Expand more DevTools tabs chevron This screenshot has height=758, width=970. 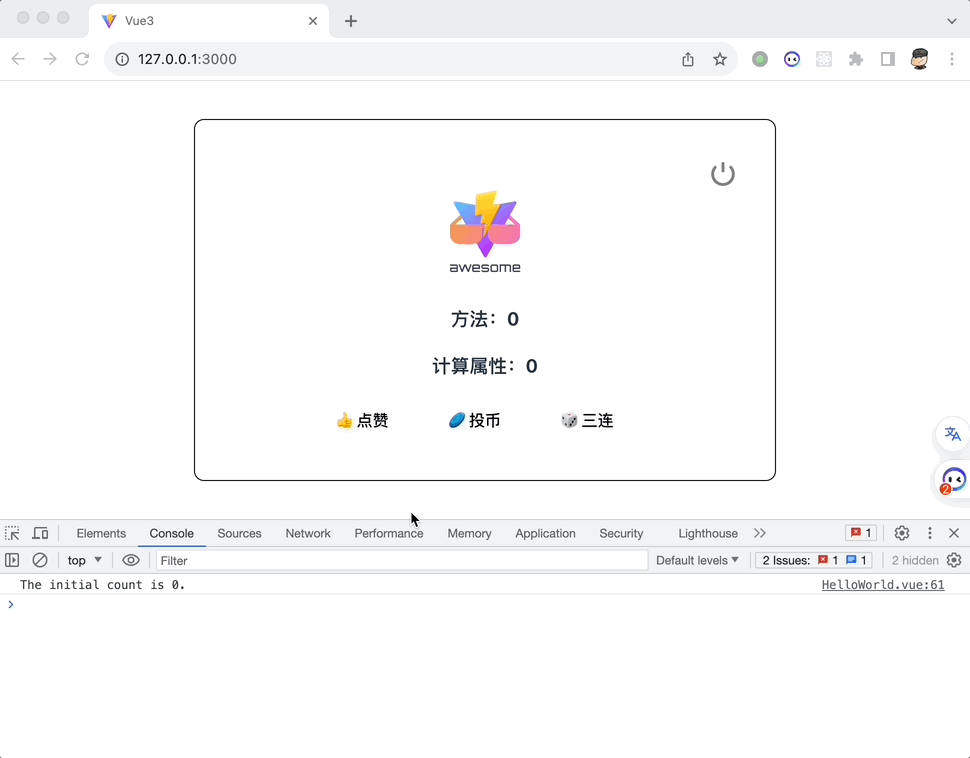(x=760, y=533)
